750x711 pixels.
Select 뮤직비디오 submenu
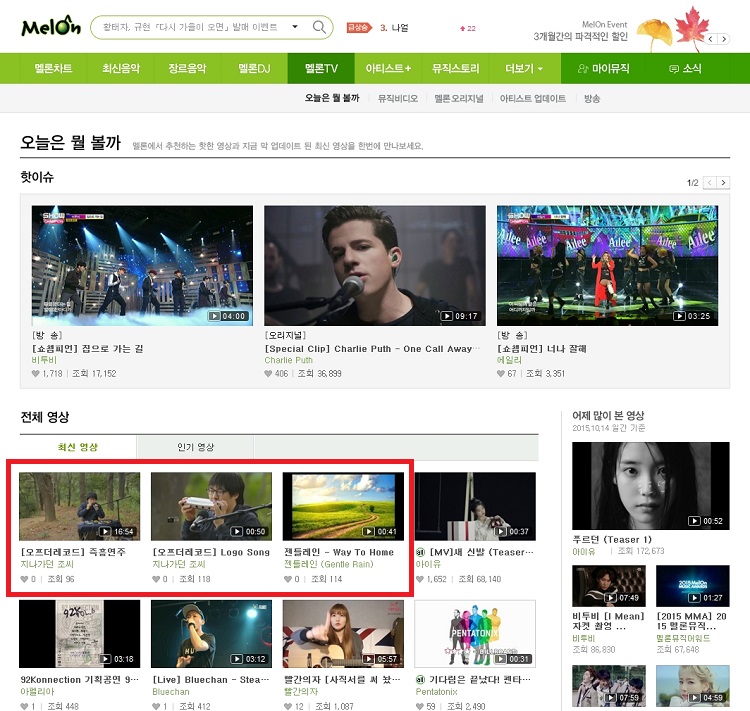tap(397, 99)
